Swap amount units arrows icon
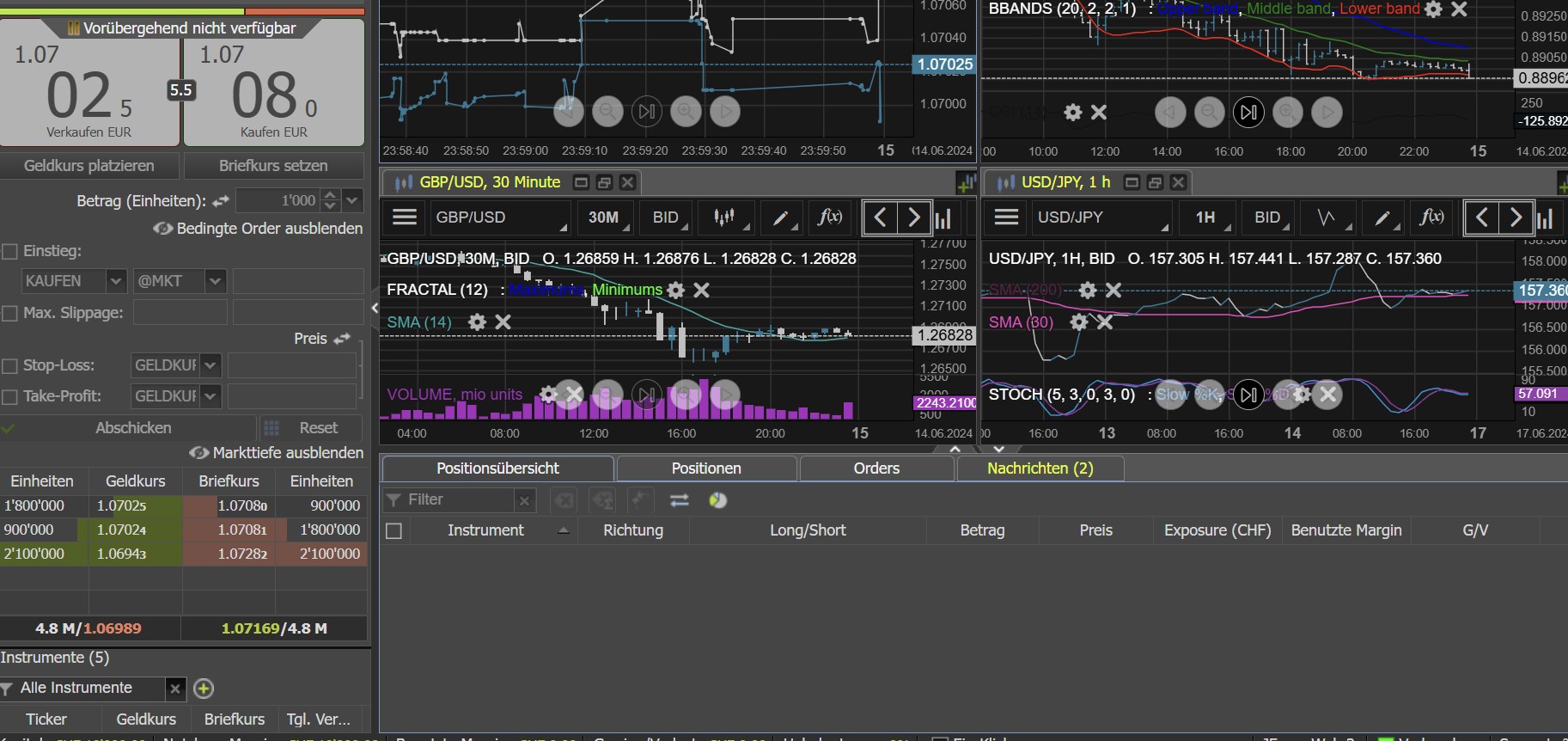The image size is (1568, 741). pos(221,201)
